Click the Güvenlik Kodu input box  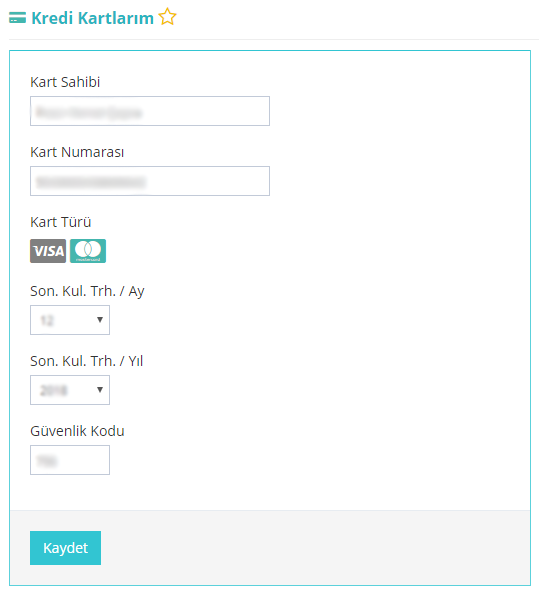pyautogui.click(x=70, y=460)
